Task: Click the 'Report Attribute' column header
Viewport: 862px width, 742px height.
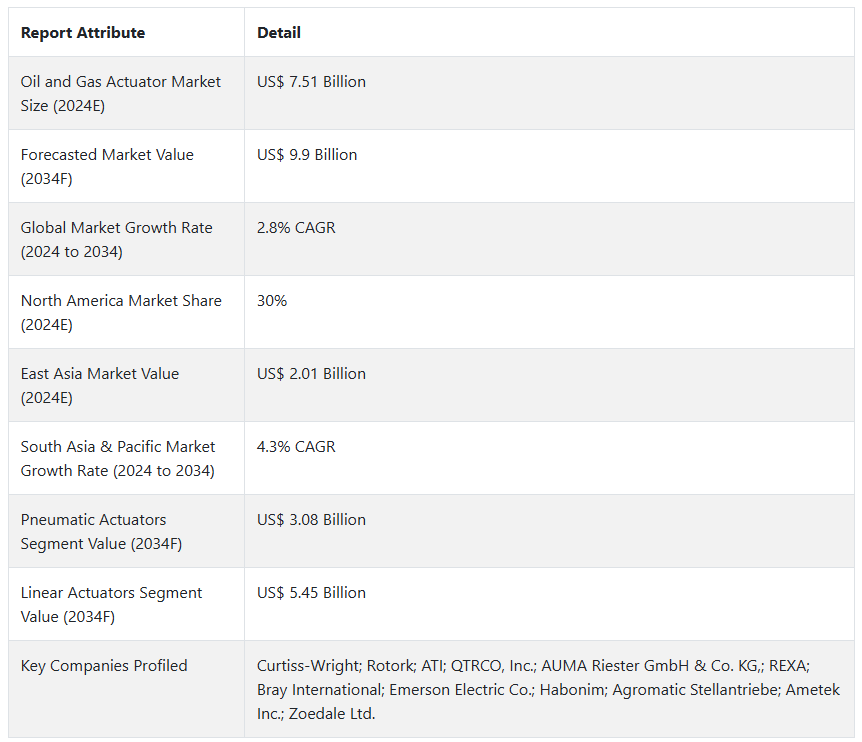Action: point(83,33)
